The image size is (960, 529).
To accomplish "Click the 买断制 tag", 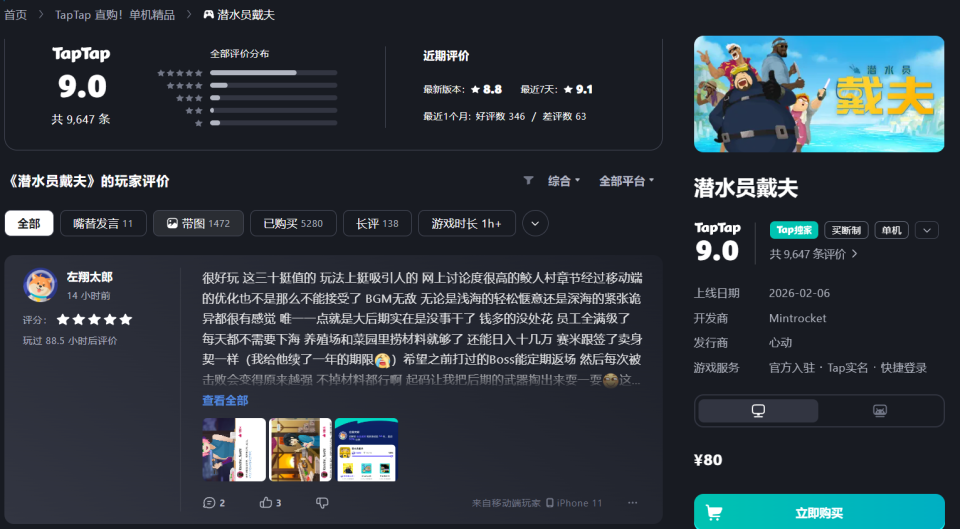I will (846, 230).
